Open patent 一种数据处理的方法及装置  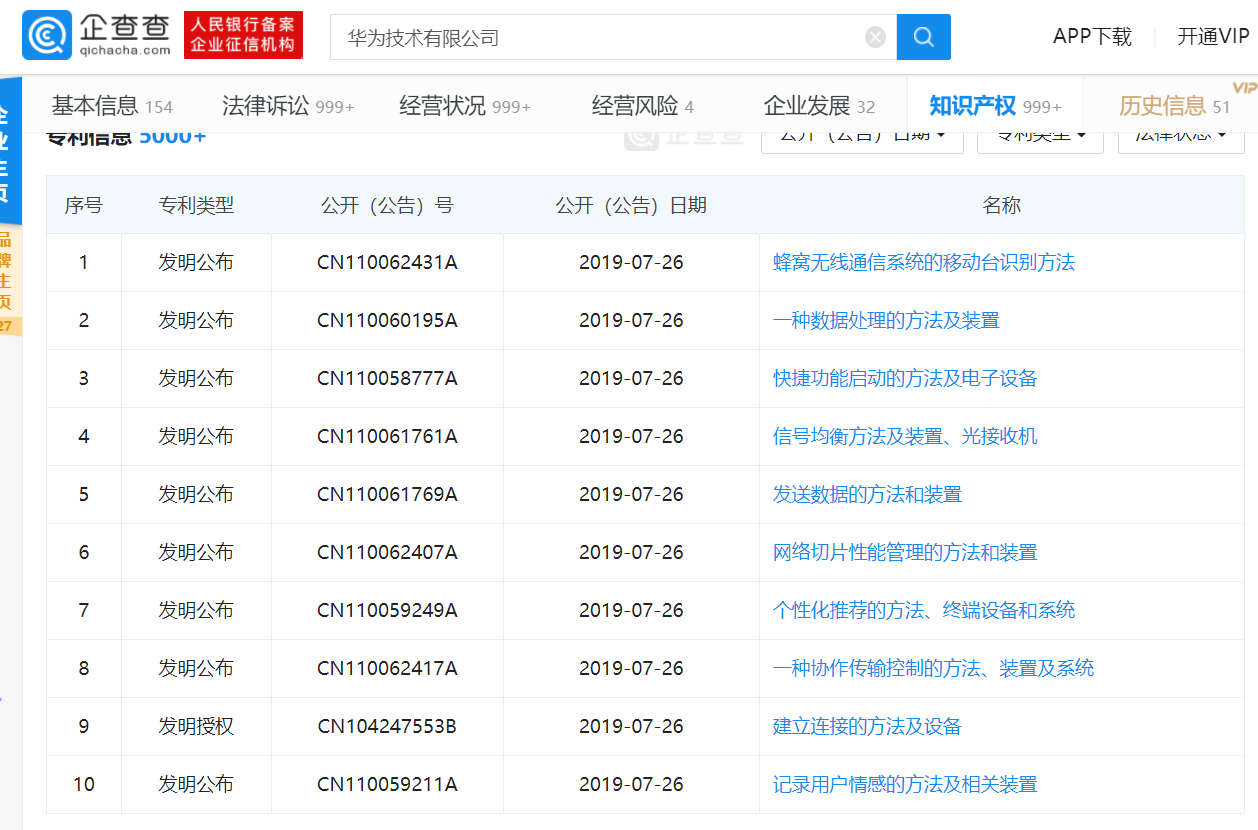[886, 320]
